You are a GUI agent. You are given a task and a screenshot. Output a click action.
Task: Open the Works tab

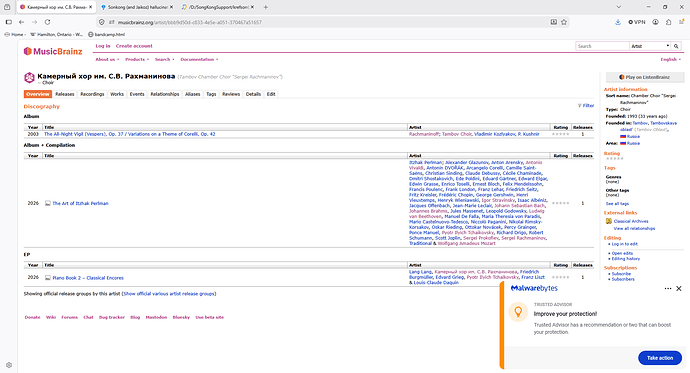117,94
